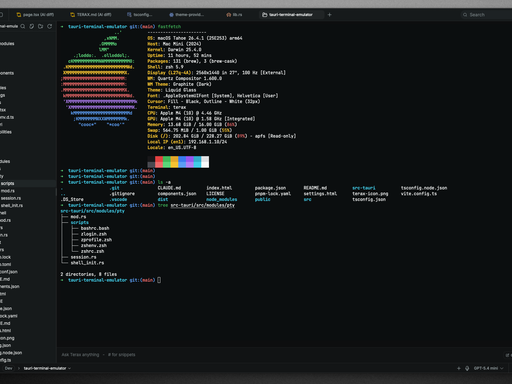The width and height of the screenshot is (512, 384).
Task: Click the red color block in fastfetch output
Action: click(x=159, y=162)
